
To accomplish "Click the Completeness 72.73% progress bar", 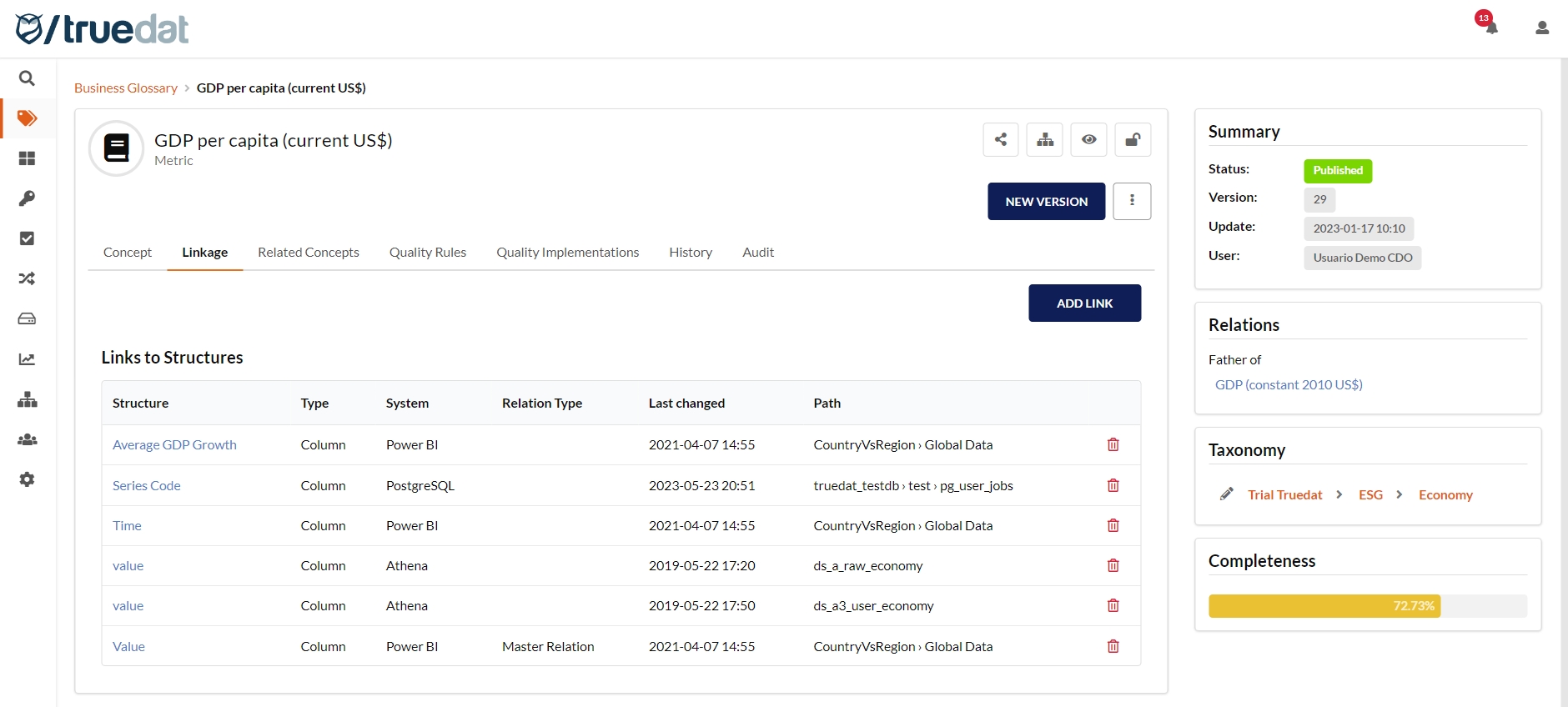I will pyautogui.click(x=1367, y=606).
